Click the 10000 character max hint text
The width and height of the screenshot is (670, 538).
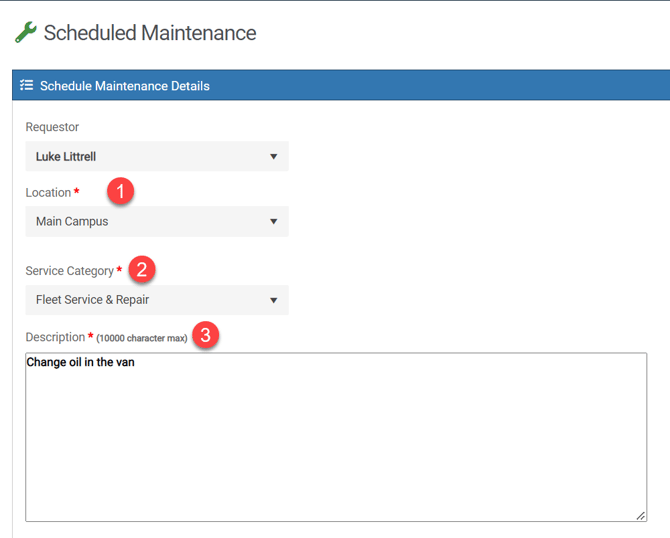pyautogui.click(x=142, y=339)
